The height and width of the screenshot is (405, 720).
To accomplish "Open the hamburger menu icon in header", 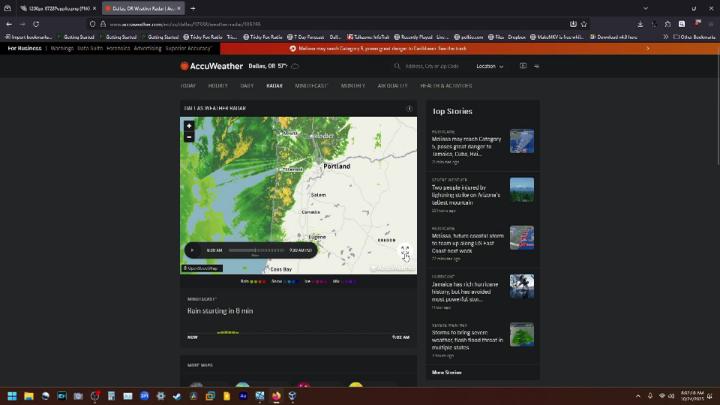I will pos(537,66).
